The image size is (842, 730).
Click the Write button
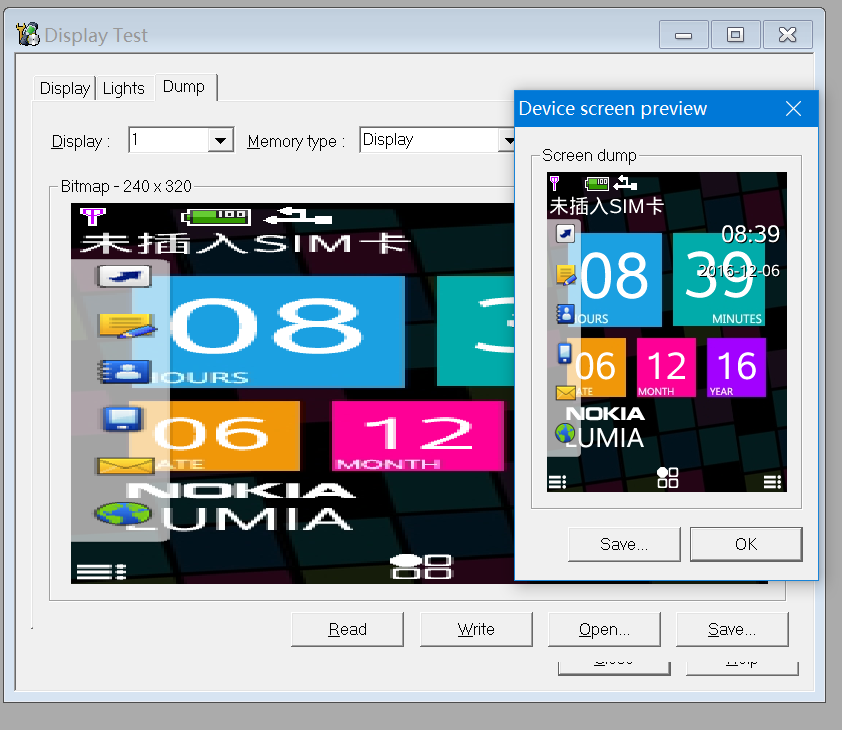(x=476, y=629)
